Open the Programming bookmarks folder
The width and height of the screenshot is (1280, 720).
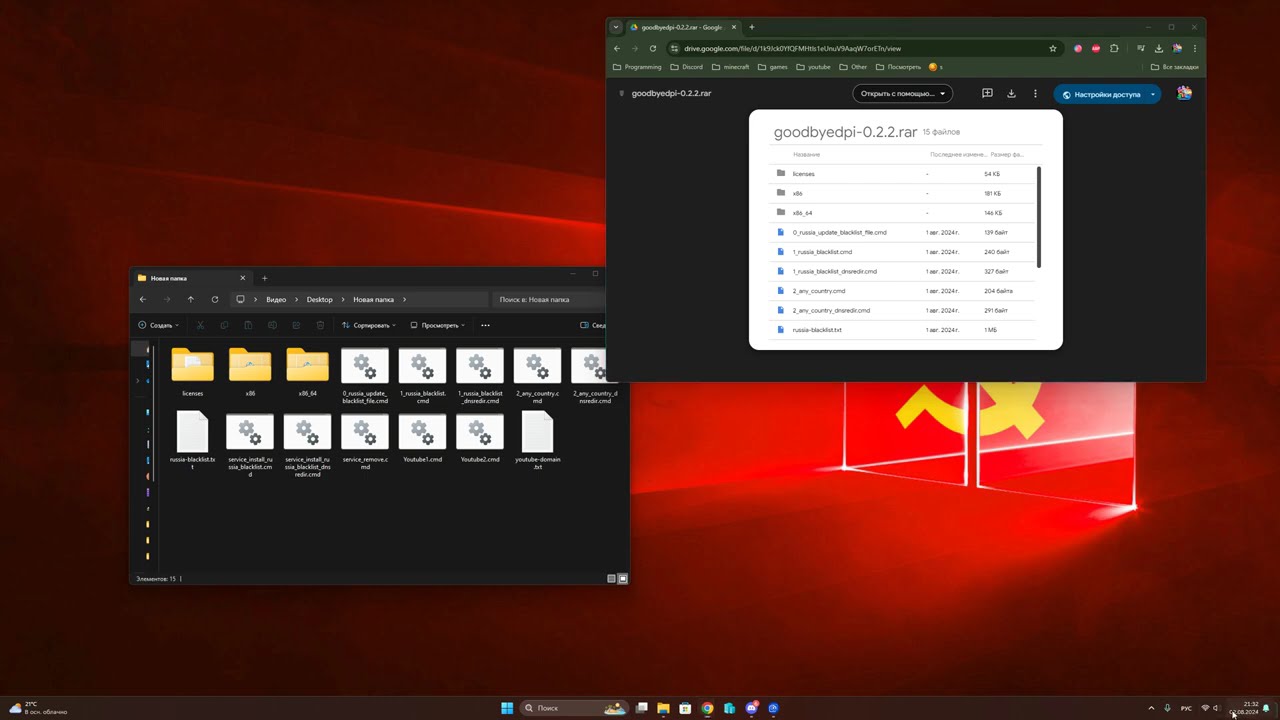(x=637, y=67)
